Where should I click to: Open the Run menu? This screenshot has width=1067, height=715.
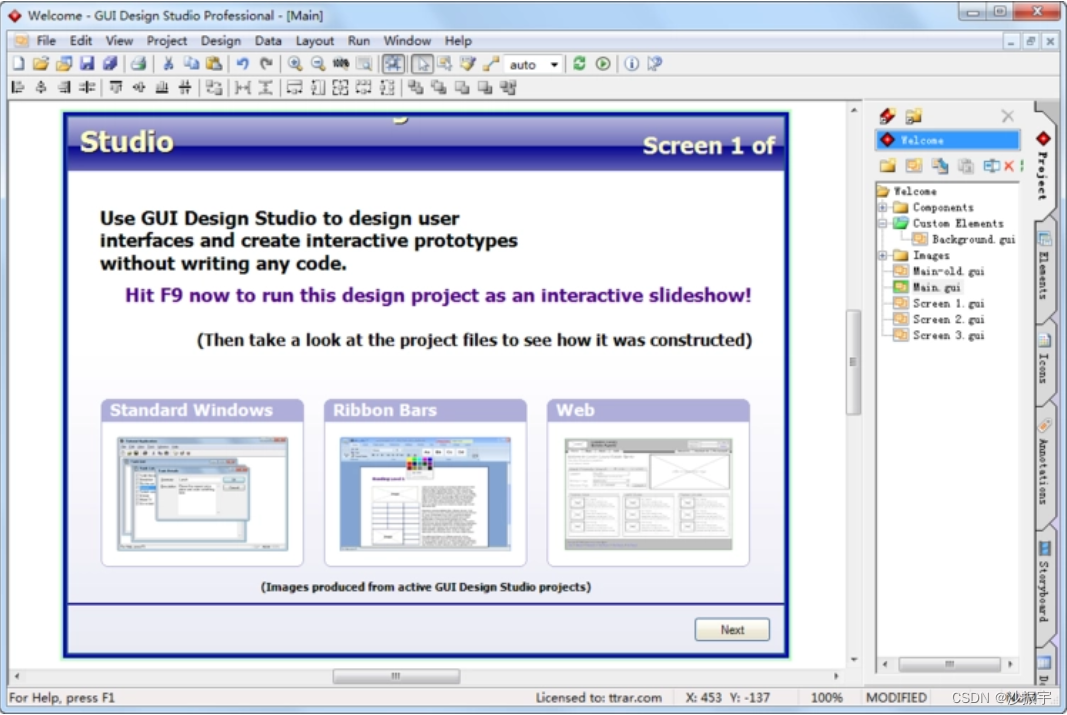pyautogui.click(x=359, y=41)
